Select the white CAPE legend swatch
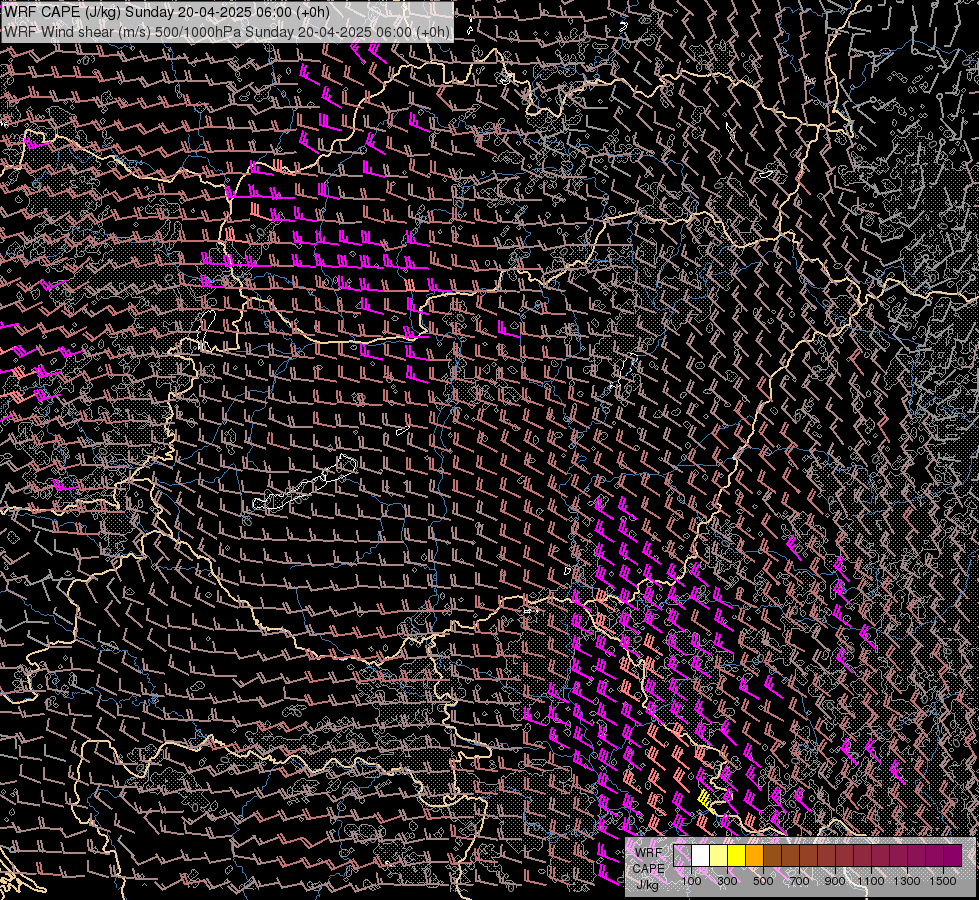The height and width of the screenshot is (900, 979). tap(701, 856)
